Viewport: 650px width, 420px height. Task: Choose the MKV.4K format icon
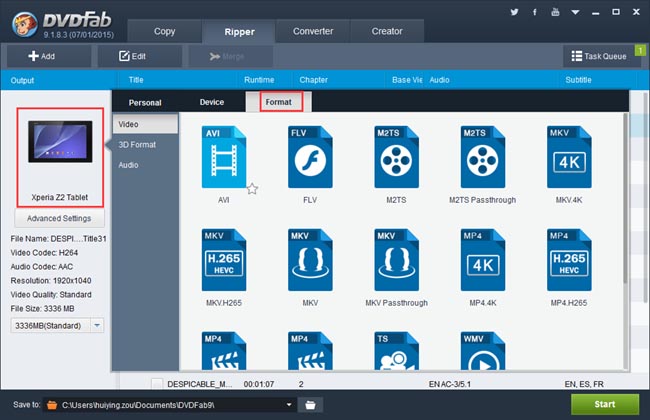pos(569,157)
